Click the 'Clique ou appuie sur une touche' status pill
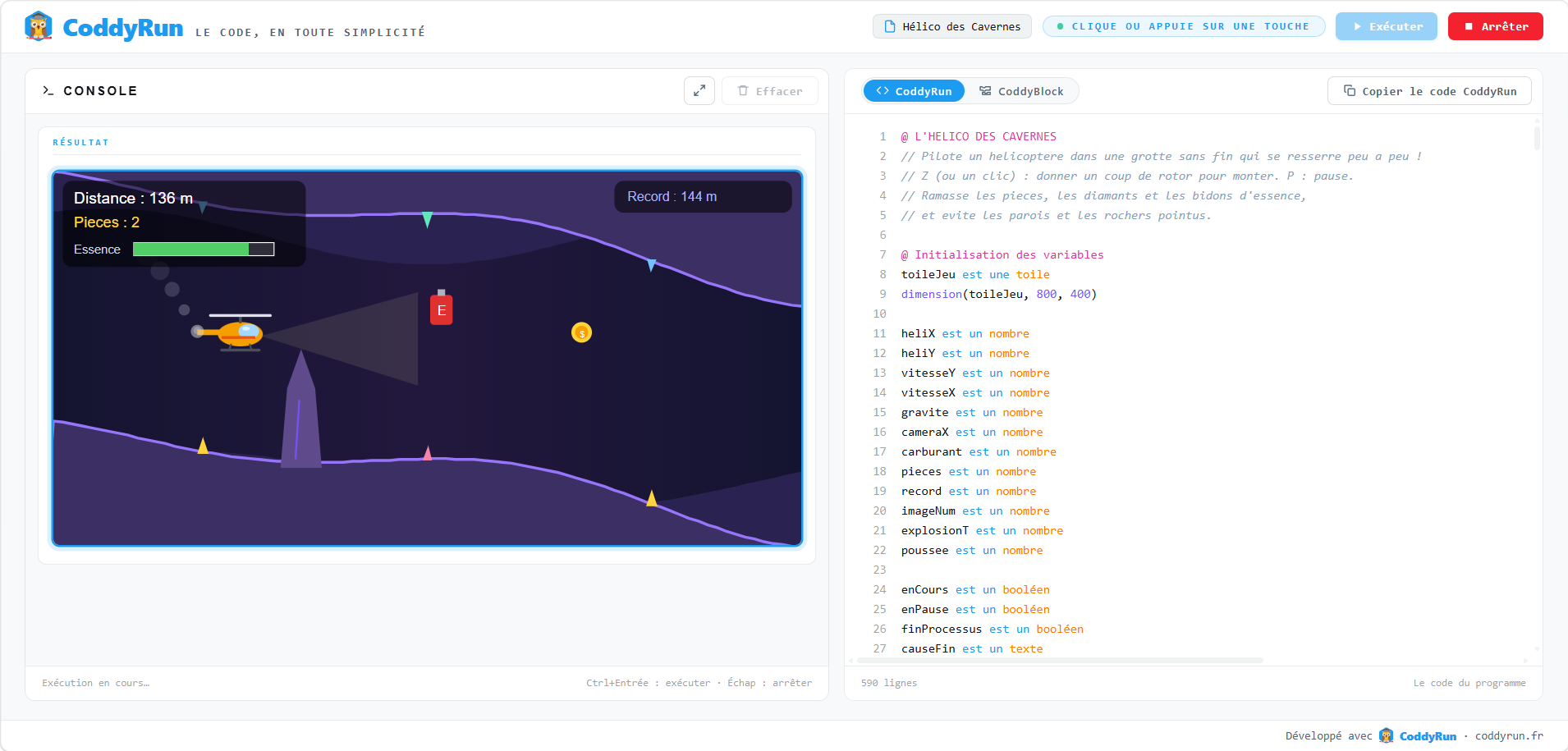This screenshot has width=1568, height=751. 1184,26
